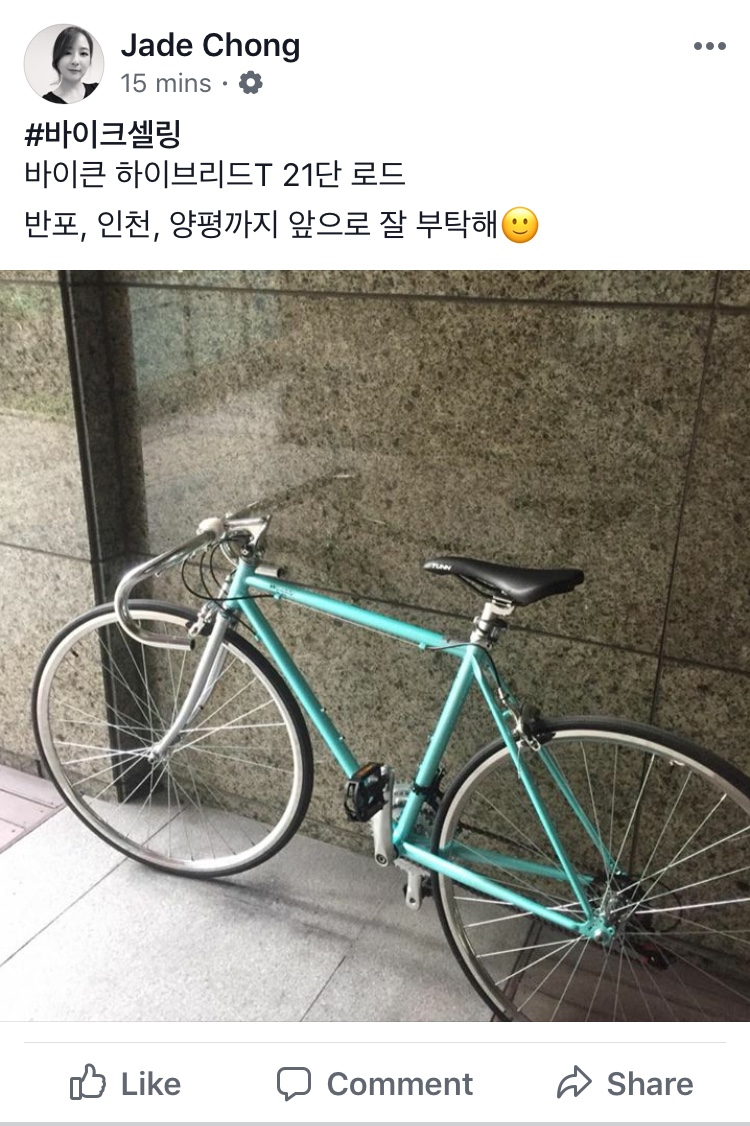The height and width of the screenshot is (1126, 750).
Task: Open Jade Chong's profile via name
Action: (210, 45)
